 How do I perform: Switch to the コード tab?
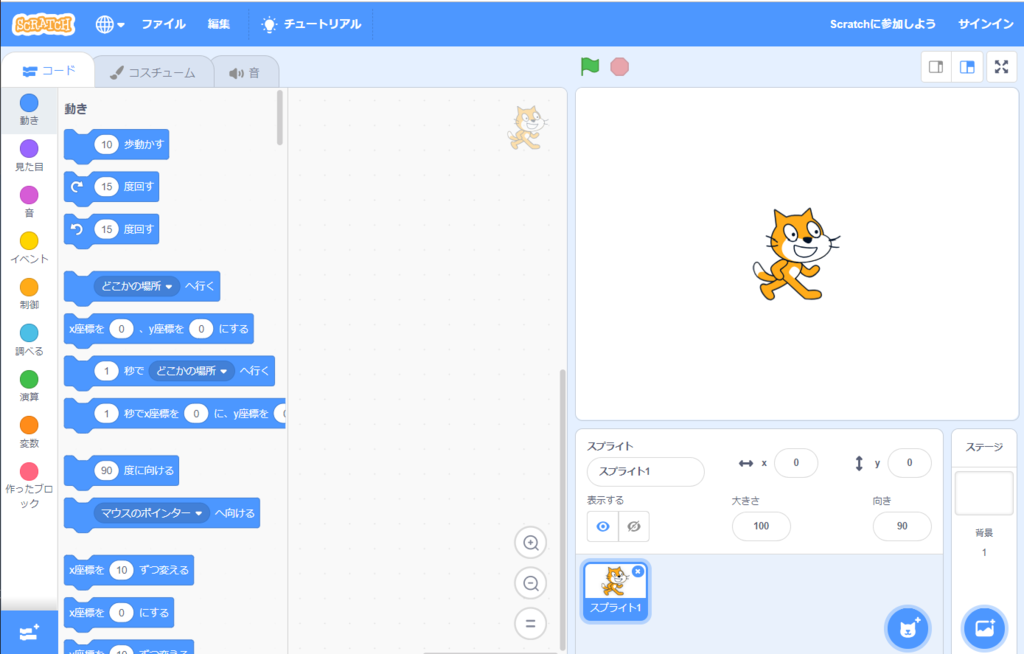click(x=49, y=71)
